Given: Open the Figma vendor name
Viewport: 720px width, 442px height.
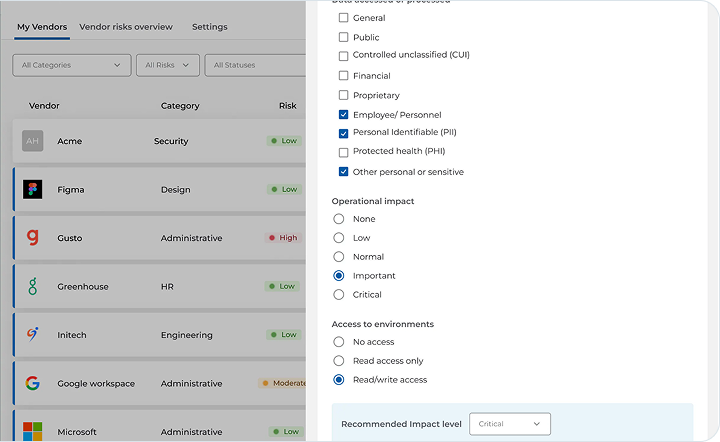Looking at the screenshot, I should (71, 190).
